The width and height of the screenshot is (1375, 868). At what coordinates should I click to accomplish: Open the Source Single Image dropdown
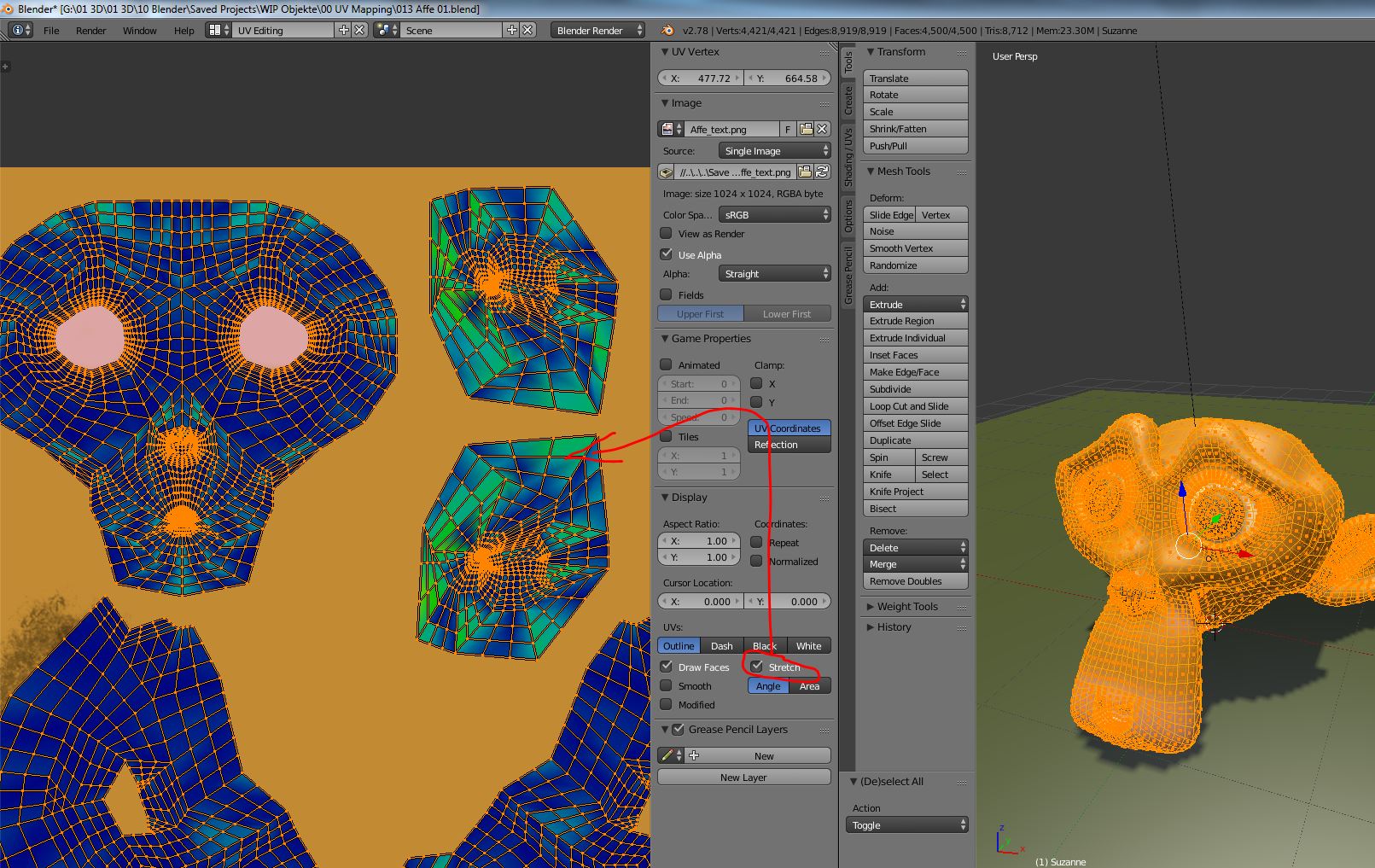775,151
